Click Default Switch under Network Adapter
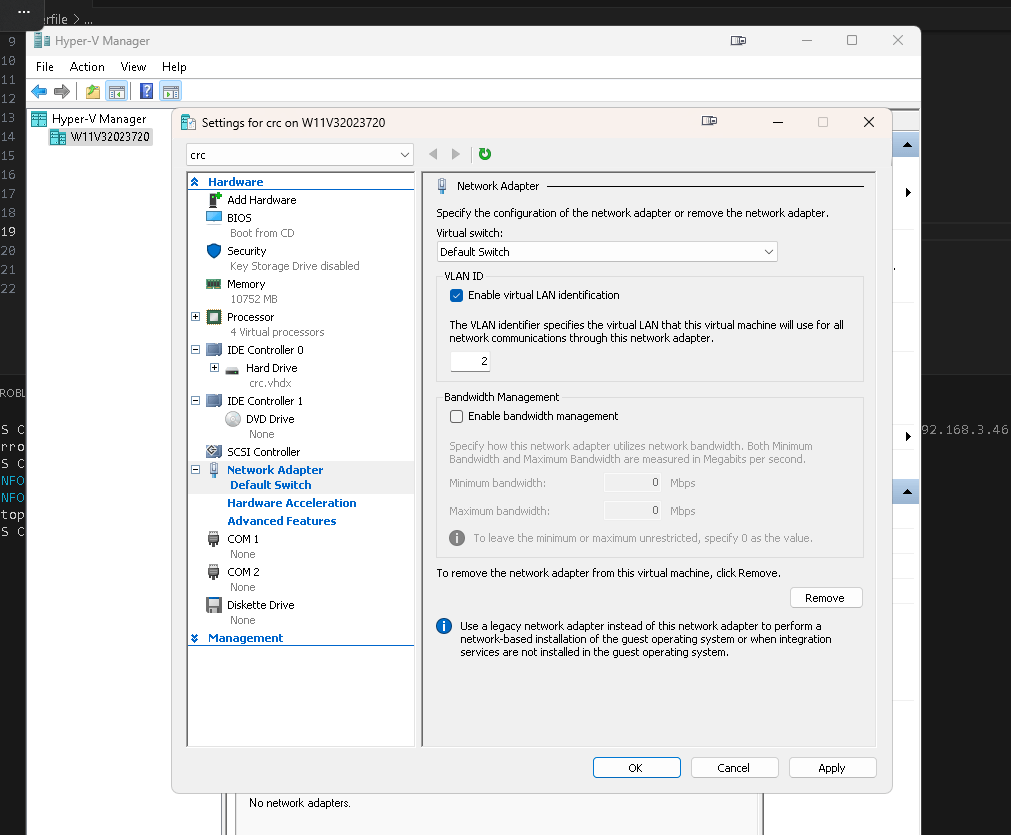Viewport: 1011px width, 835px height. pos(270,485)
